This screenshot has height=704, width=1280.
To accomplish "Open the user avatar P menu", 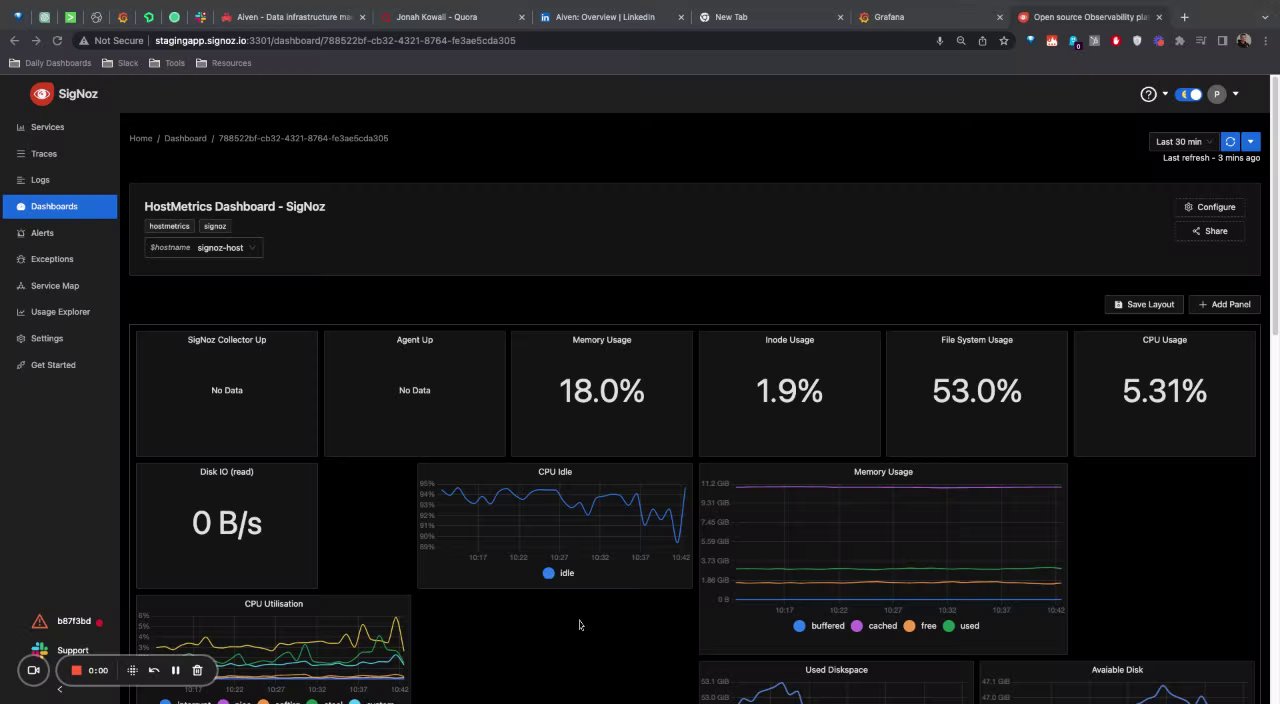I will click(x=1217, y=94).
